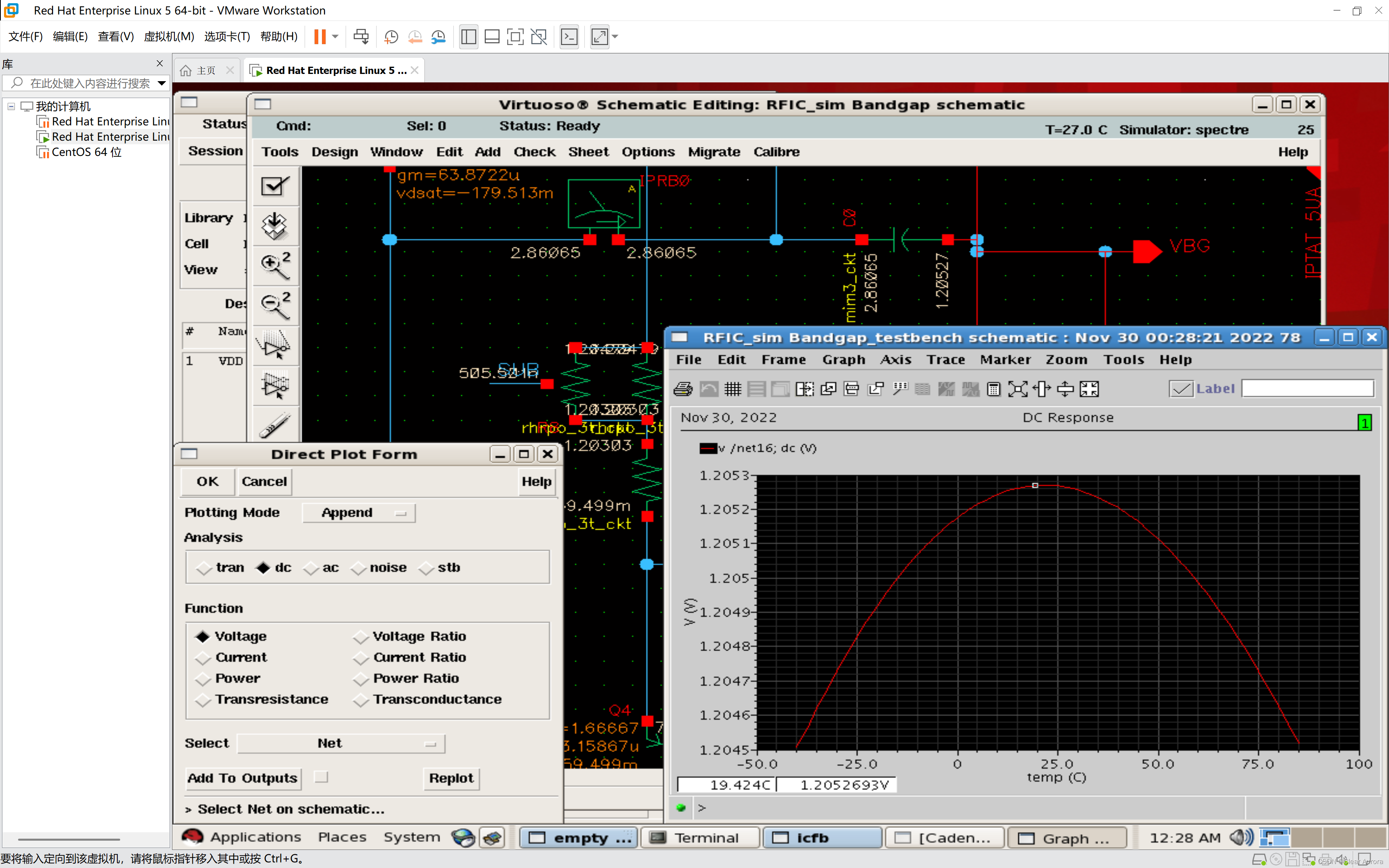The width and height of the screenshot is (1389, 868).
Task: Open the Calibre menu in schematic editor
Action: 776,152
